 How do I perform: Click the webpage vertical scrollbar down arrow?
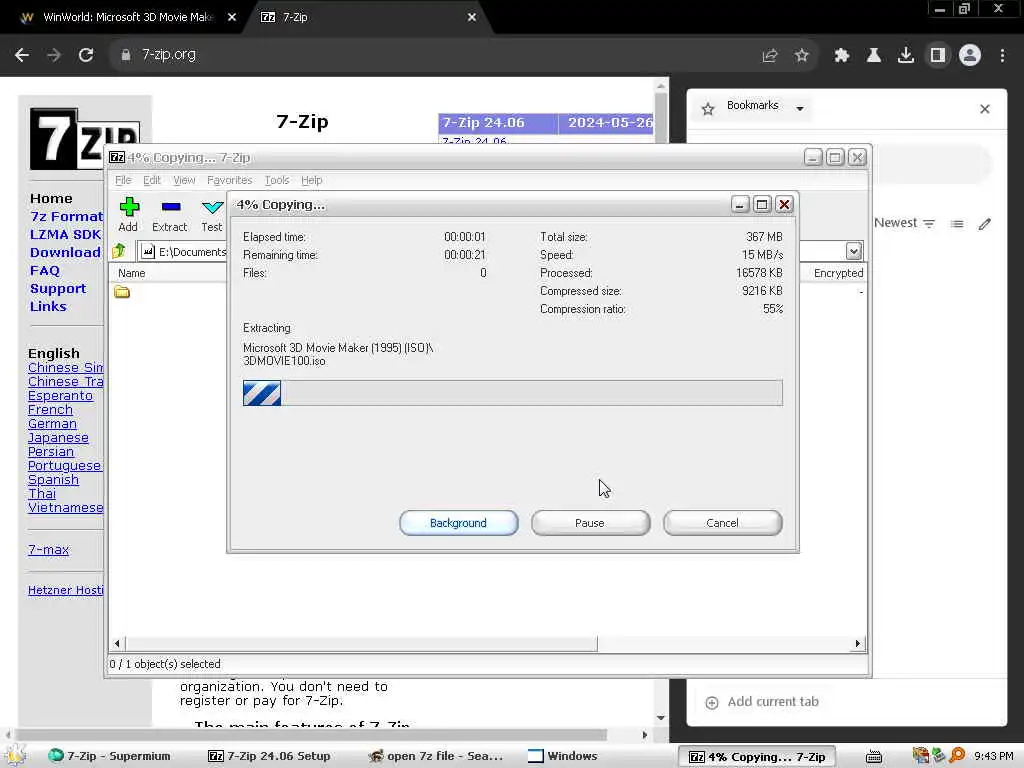point(661,718)
